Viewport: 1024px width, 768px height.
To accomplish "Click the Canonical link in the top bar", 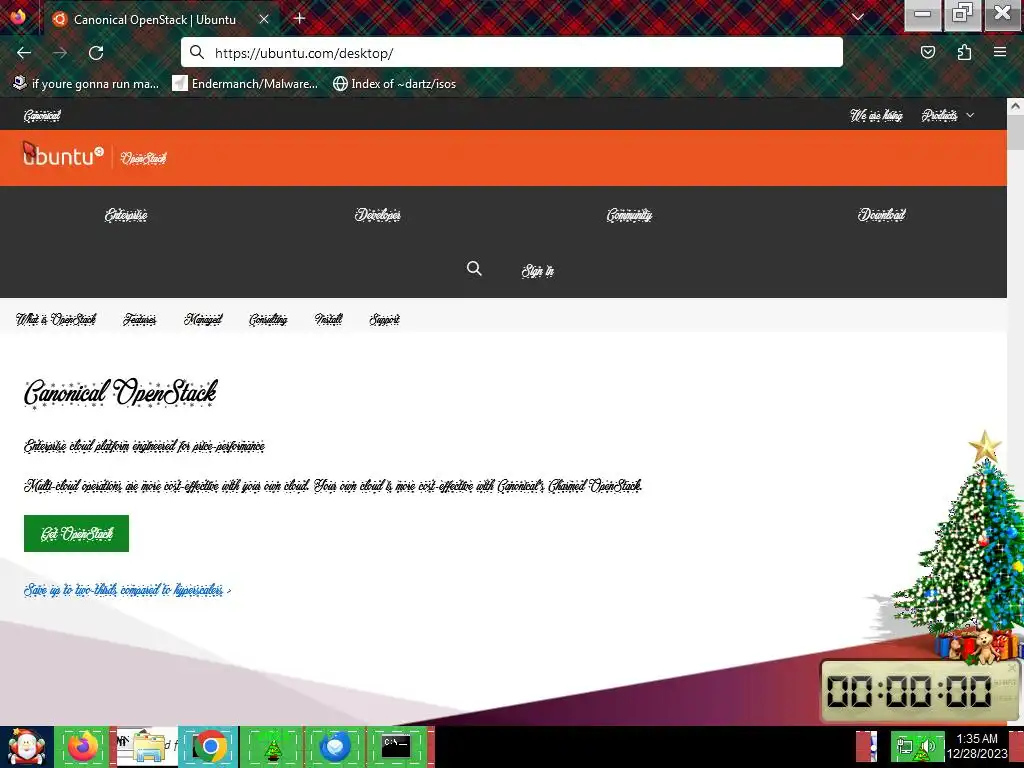I will coord(42,116).
